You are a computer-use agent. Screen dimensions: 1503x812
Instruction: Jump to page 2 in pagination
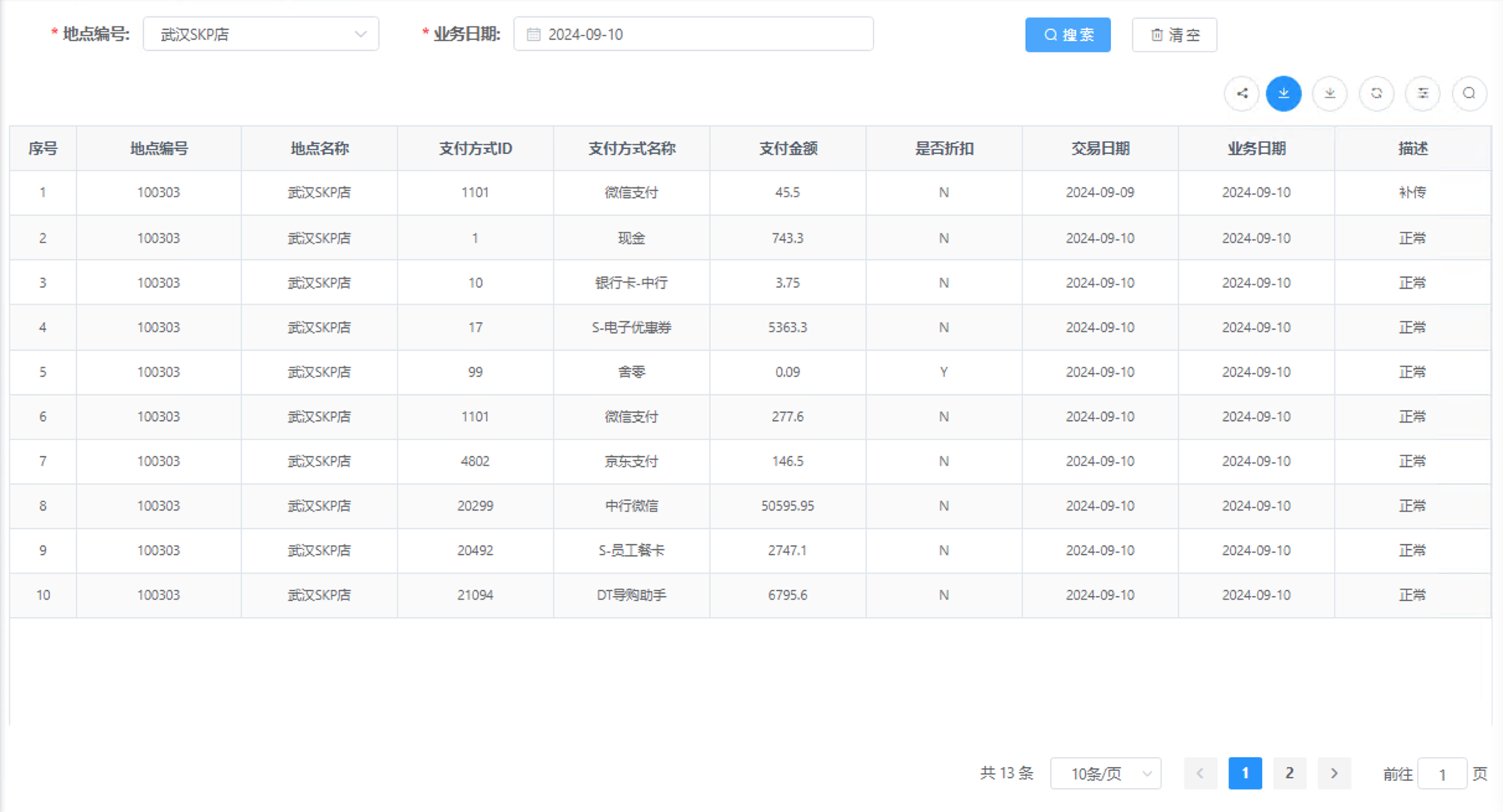[x=1290, y=773]
